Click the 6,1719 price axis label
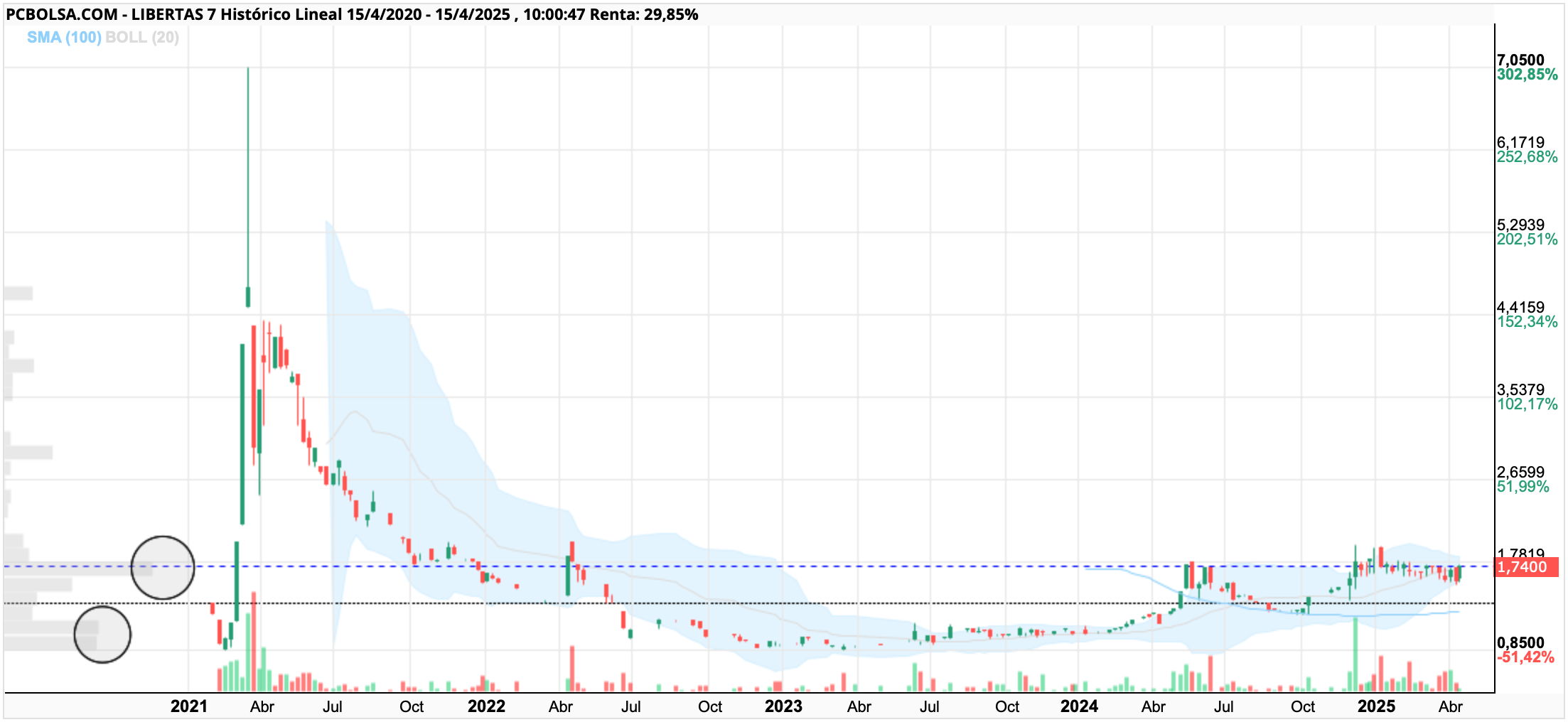The height and width of the screenshot is (722, 1568). pos(1520,142)
